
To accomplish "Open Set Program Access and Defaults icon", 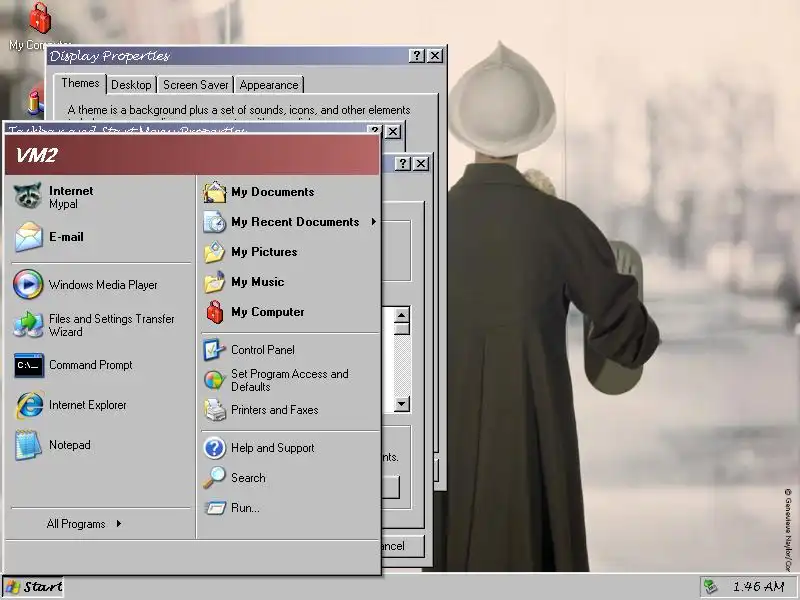I will point(214,380).
